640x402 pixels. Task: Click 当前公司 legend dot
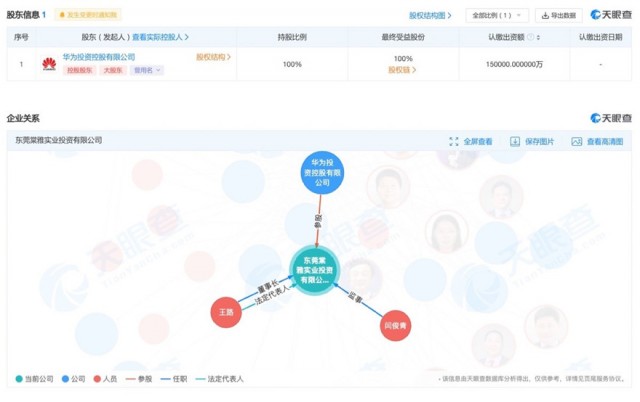[19, 379]
